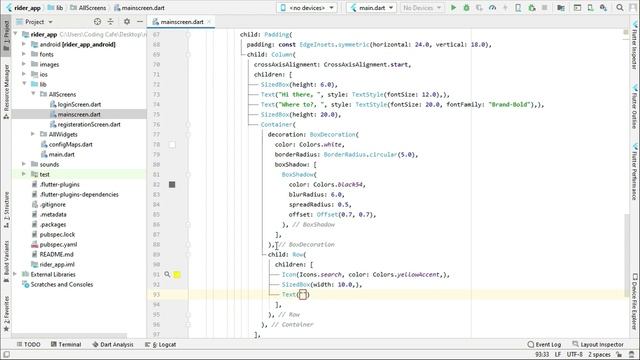Collapse the rider_app root node
The height and width of the screenshot is (360, 640).
(16, 34)
